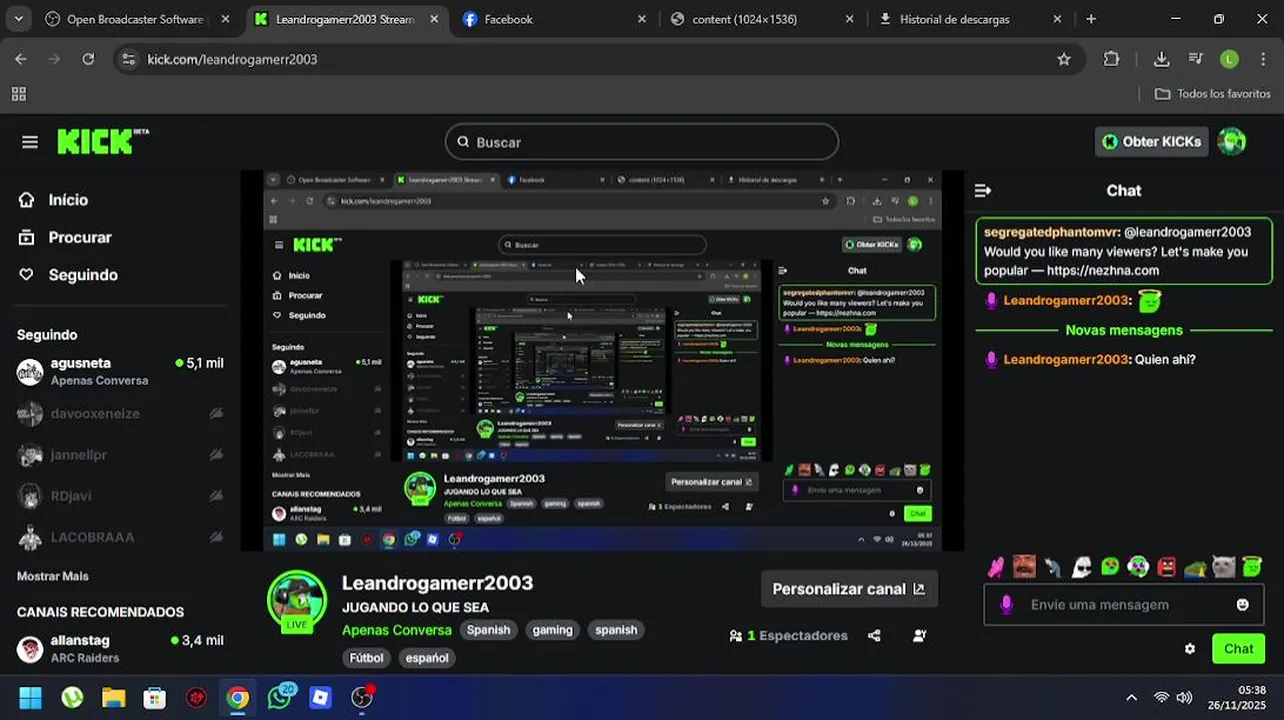Show hidden system tray icons
Screen dimensions: 1284x720
click(1131, 698)
